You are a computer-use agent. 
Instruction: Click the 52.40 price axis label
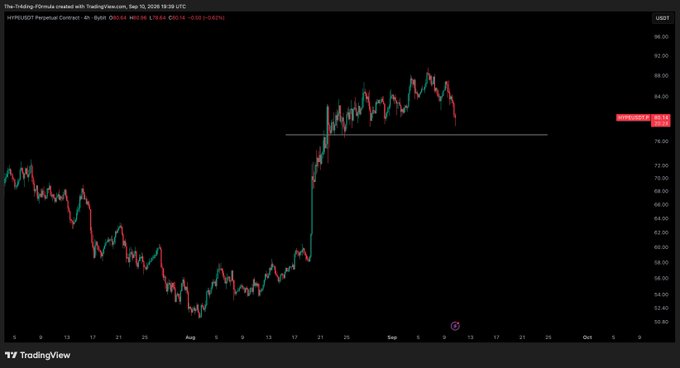click(x=661, y=308)
